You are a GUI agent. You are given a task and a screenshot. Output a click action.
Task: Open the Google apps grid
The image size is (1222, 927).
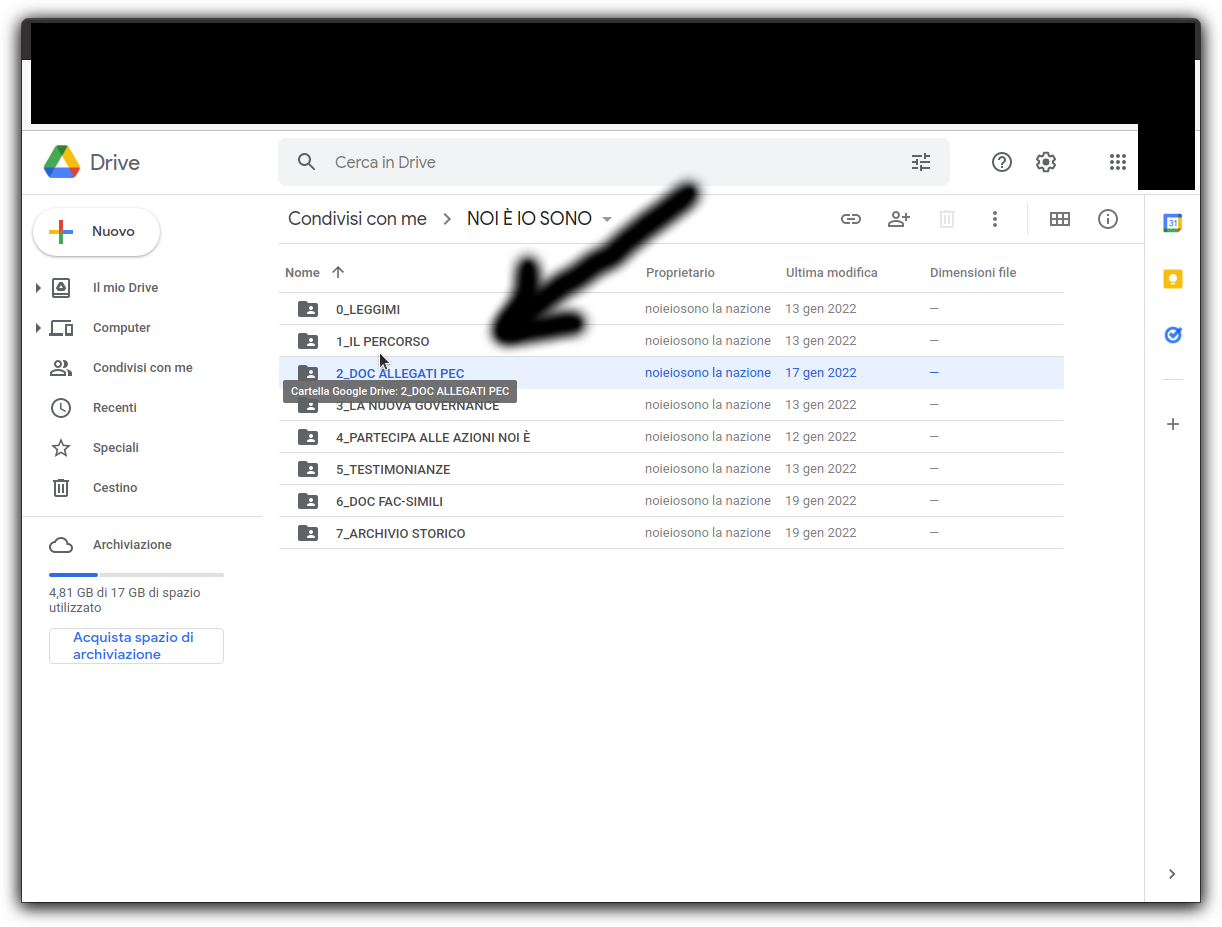pos(1117,162)
